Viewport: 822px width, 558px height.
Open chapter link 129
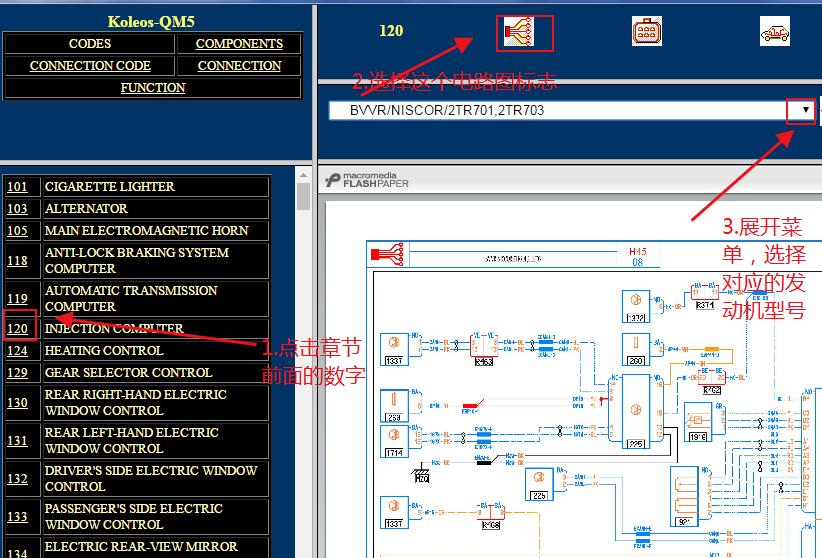pos(17,373)
